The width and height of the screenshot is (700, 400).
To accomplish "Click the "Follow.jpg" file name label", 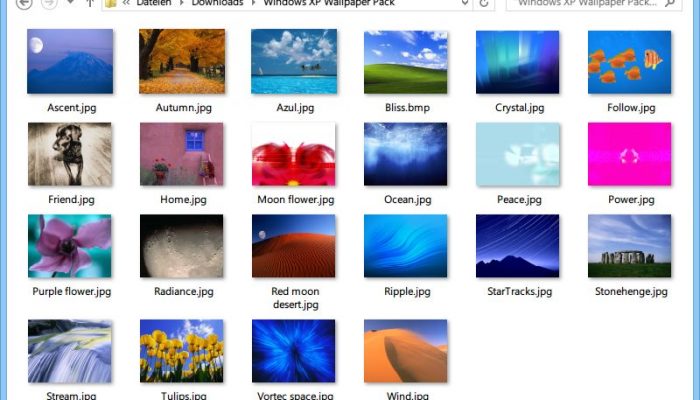I will pyautogui.click(x=631, y=108).
